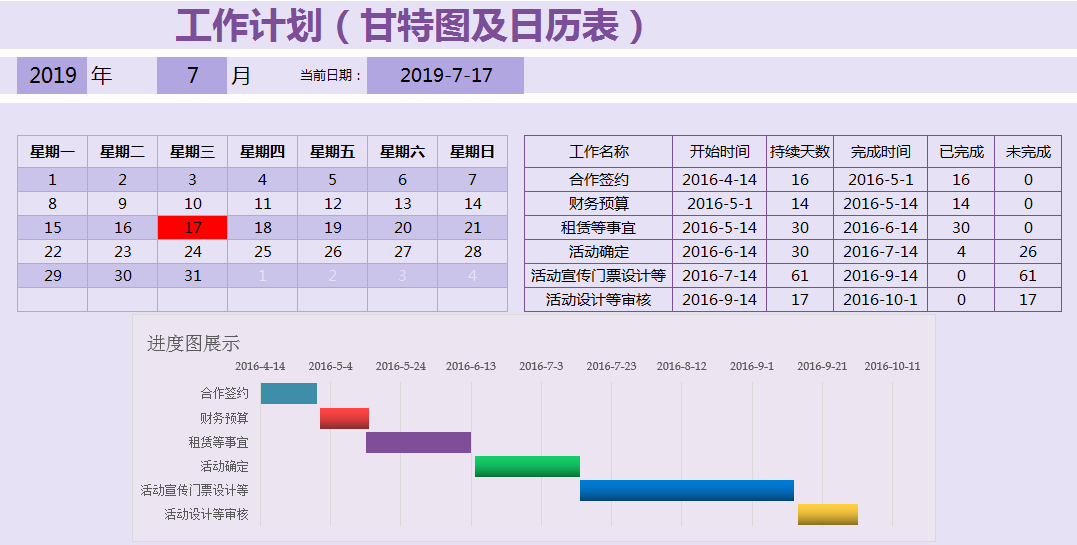This screenshot has height=545, width=1077.
Task: Select calendar day 31
Action: pos(192,276)
